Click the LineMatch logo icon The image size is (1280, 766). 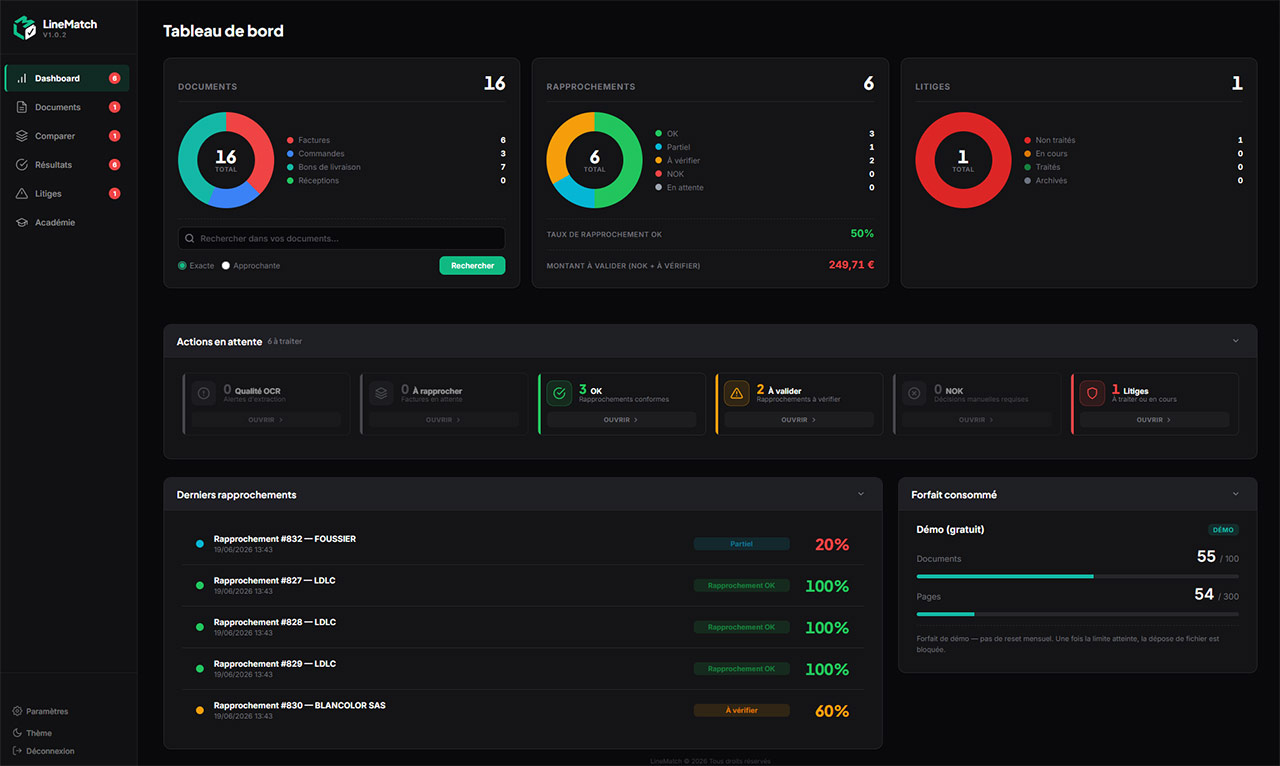[25, 28]
